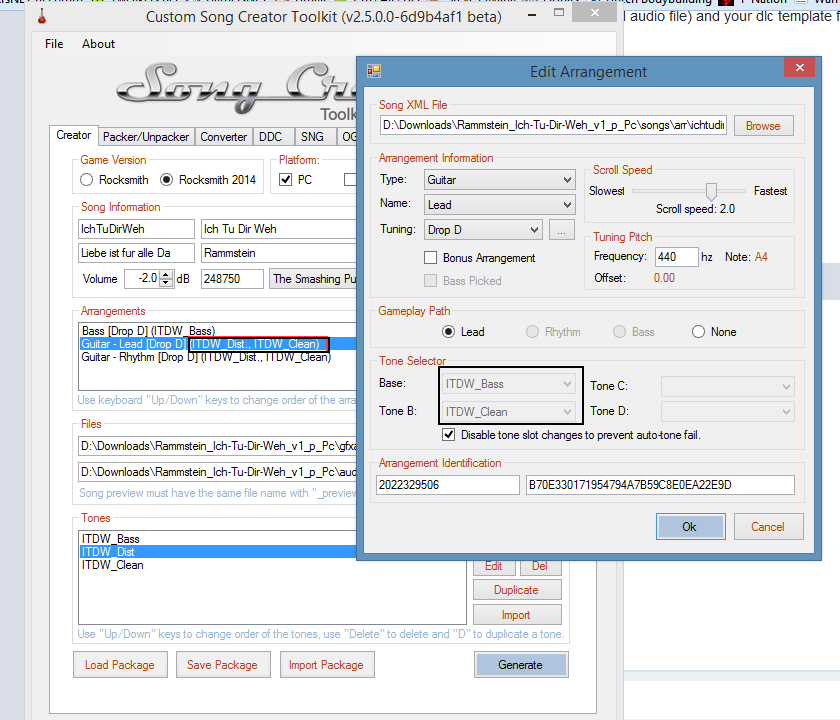Open the Tone D dropdown
This screenshot has width=840, height=720.
click(x=728, y=411)
